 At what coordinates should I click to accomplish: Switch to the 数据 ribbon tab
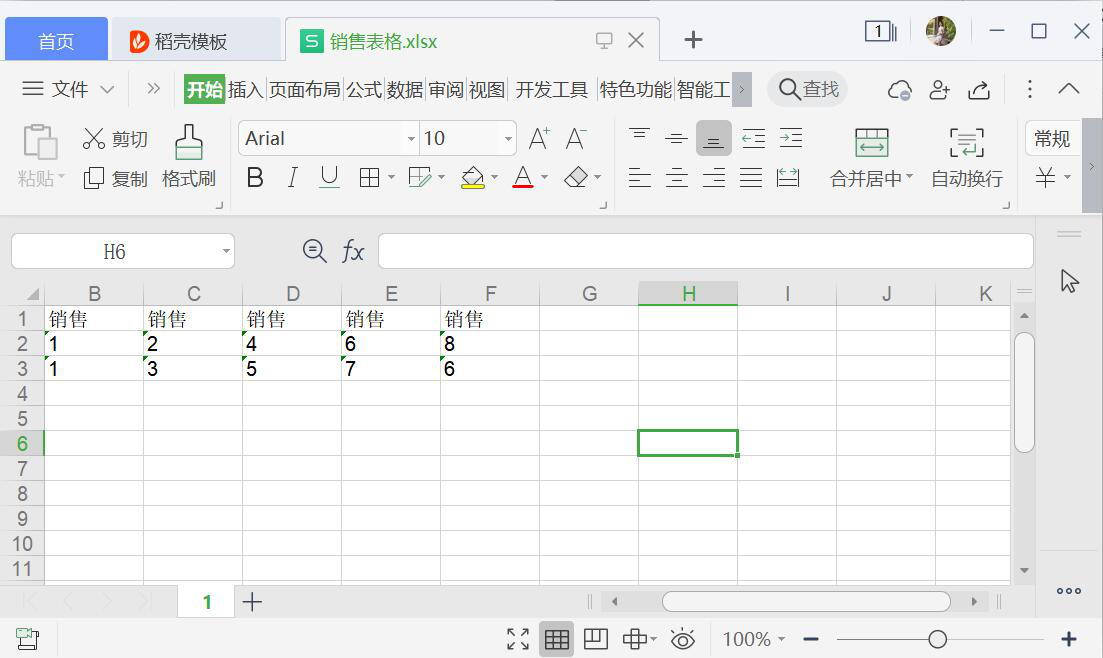[405, 89]
